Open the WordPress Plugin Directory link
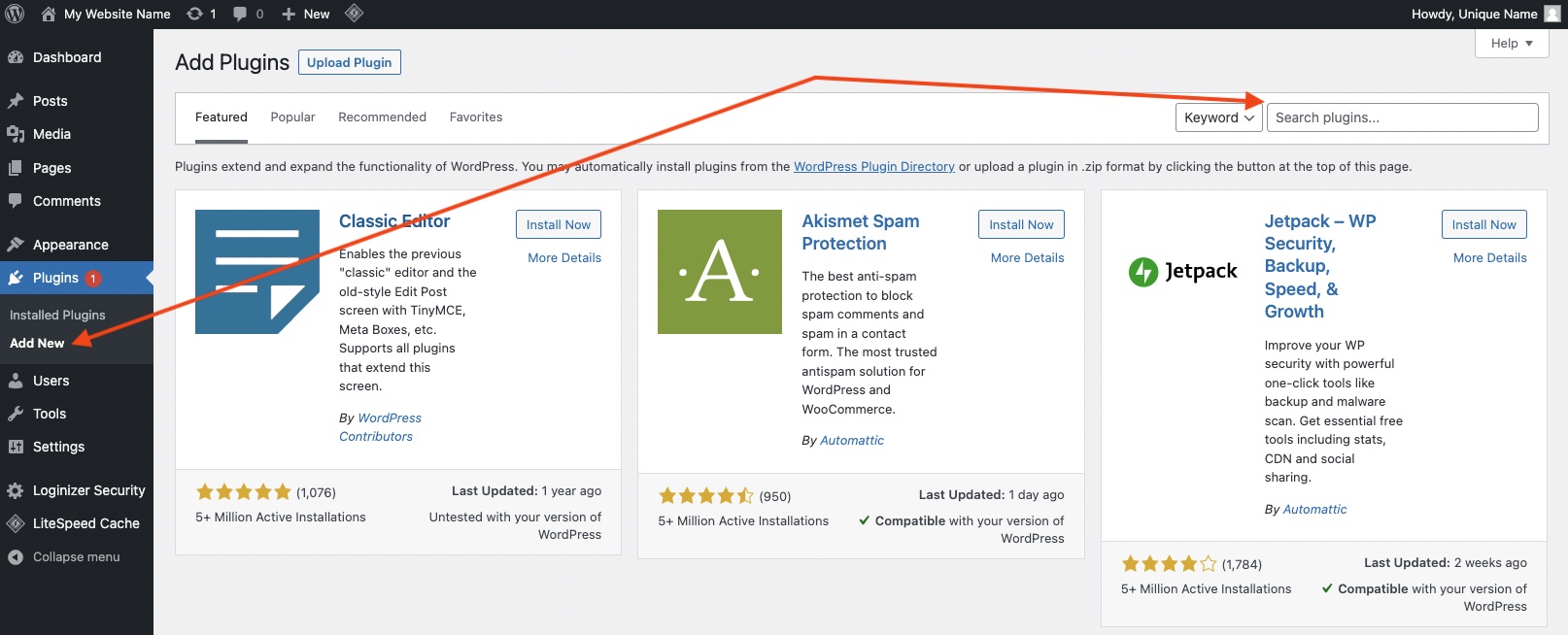 click(874, 167)
